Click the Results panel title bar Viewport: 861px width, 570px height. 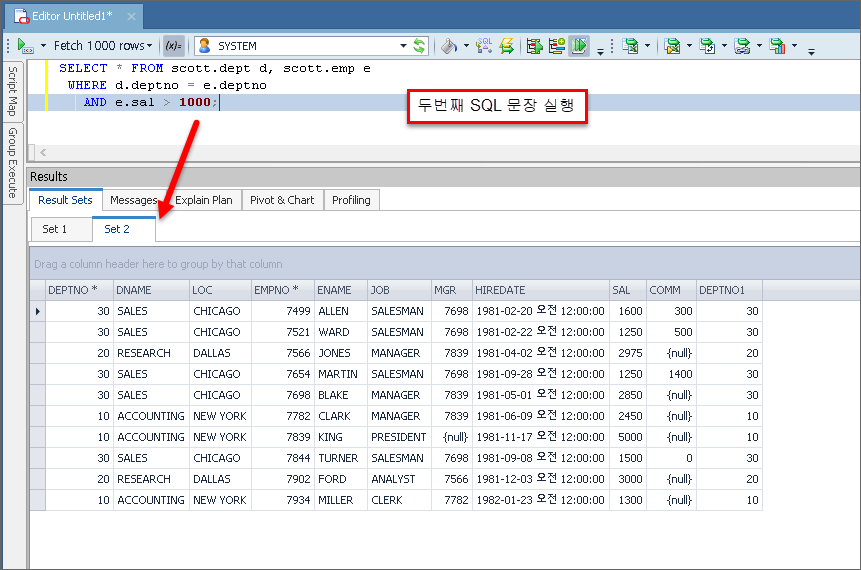pyautogui.click(x=444, y=177)
